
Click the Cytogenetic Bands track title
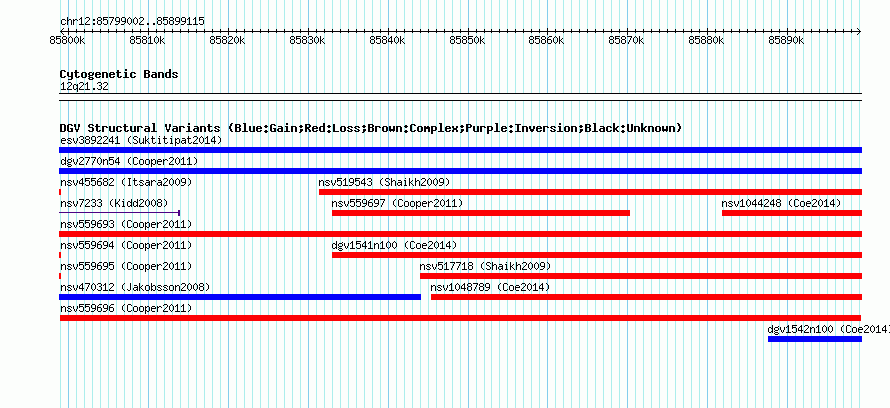(119, 74)
